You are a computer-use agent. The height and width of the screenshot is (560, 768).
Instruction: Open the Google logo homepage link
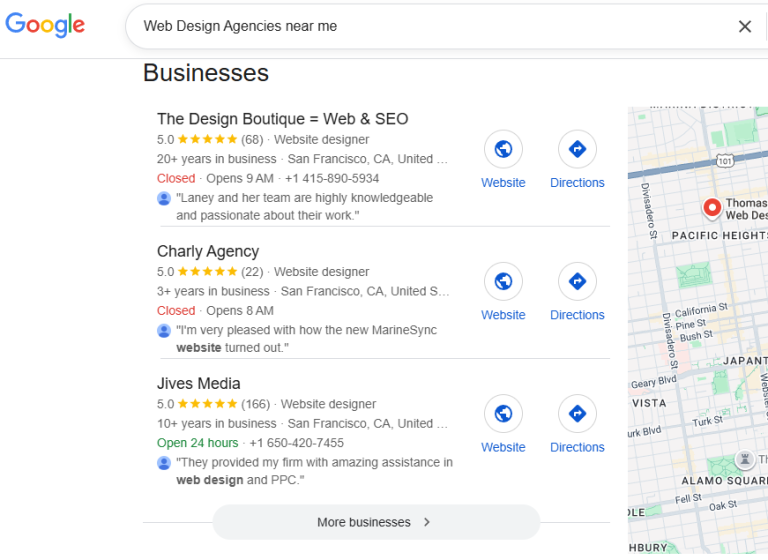[45, 25]
